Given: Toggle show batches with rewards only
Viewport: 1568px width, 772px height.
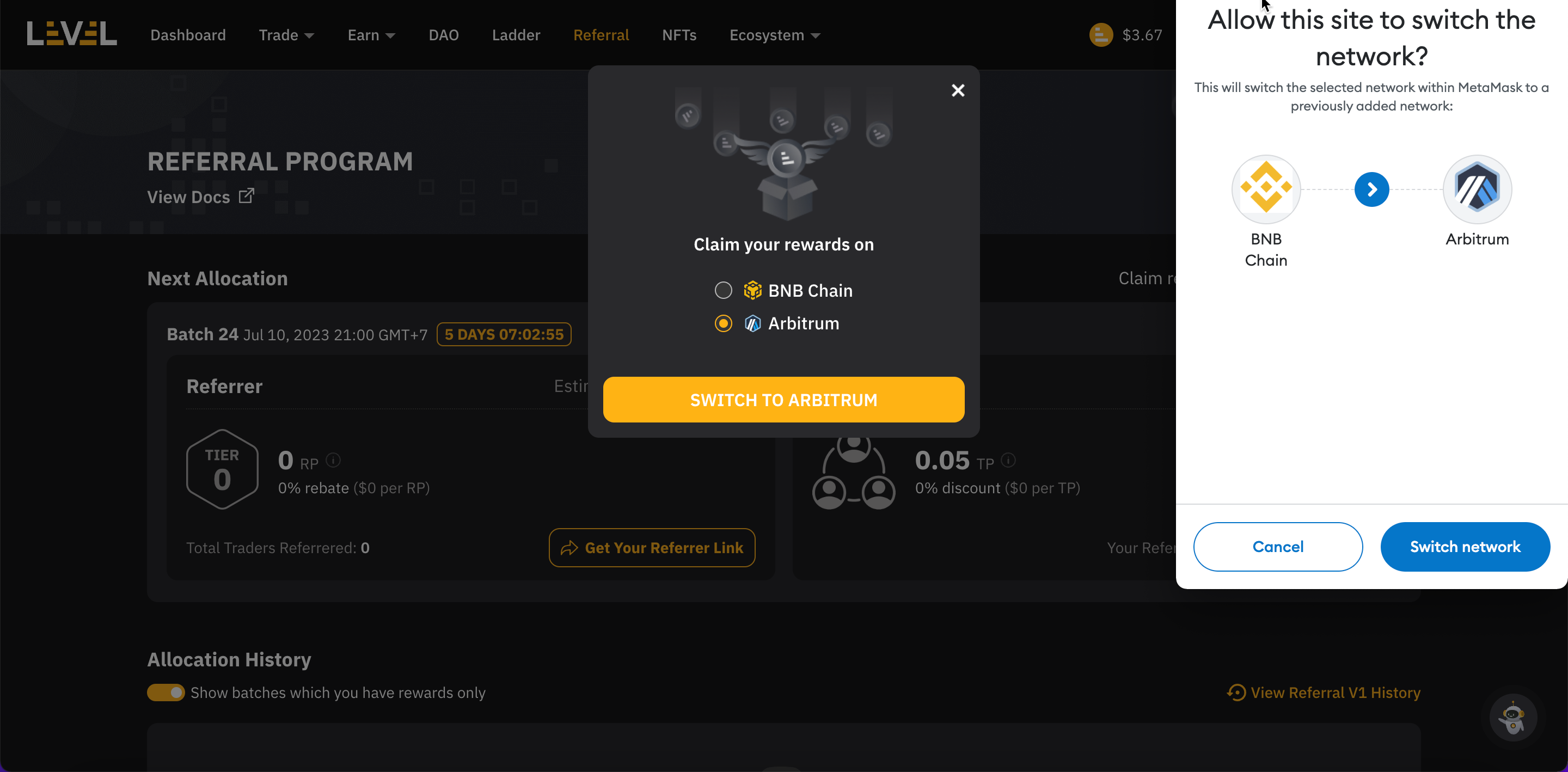Looking at the screenshot, I should 166,693.
